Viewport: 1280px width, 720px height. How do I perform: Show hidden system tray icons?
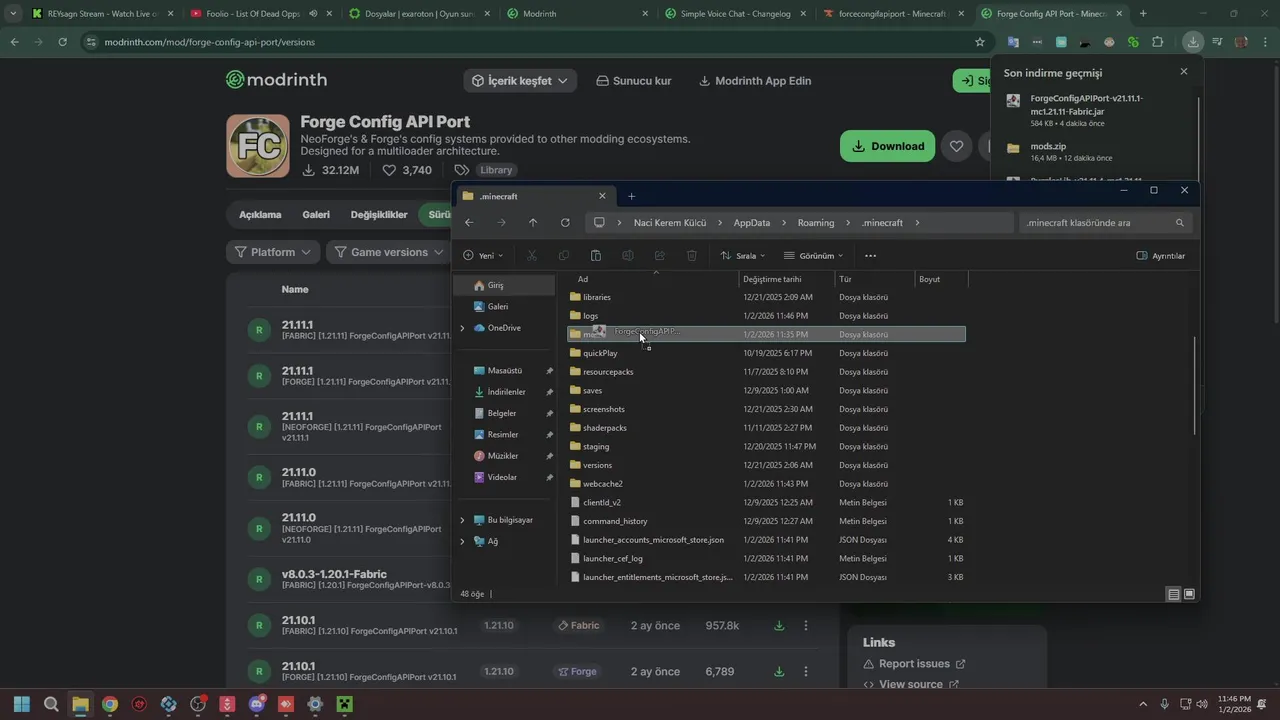point(1143,704)
